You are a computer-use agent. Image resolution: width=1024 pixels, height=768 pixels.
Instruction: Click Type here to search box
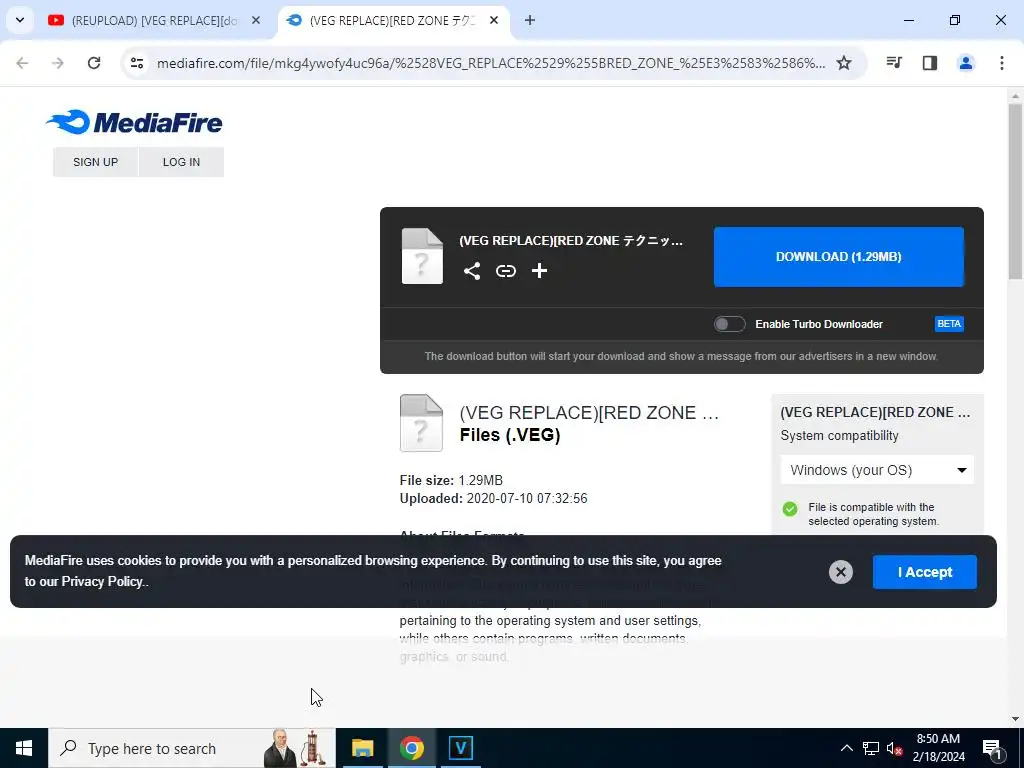click(191, 748)
